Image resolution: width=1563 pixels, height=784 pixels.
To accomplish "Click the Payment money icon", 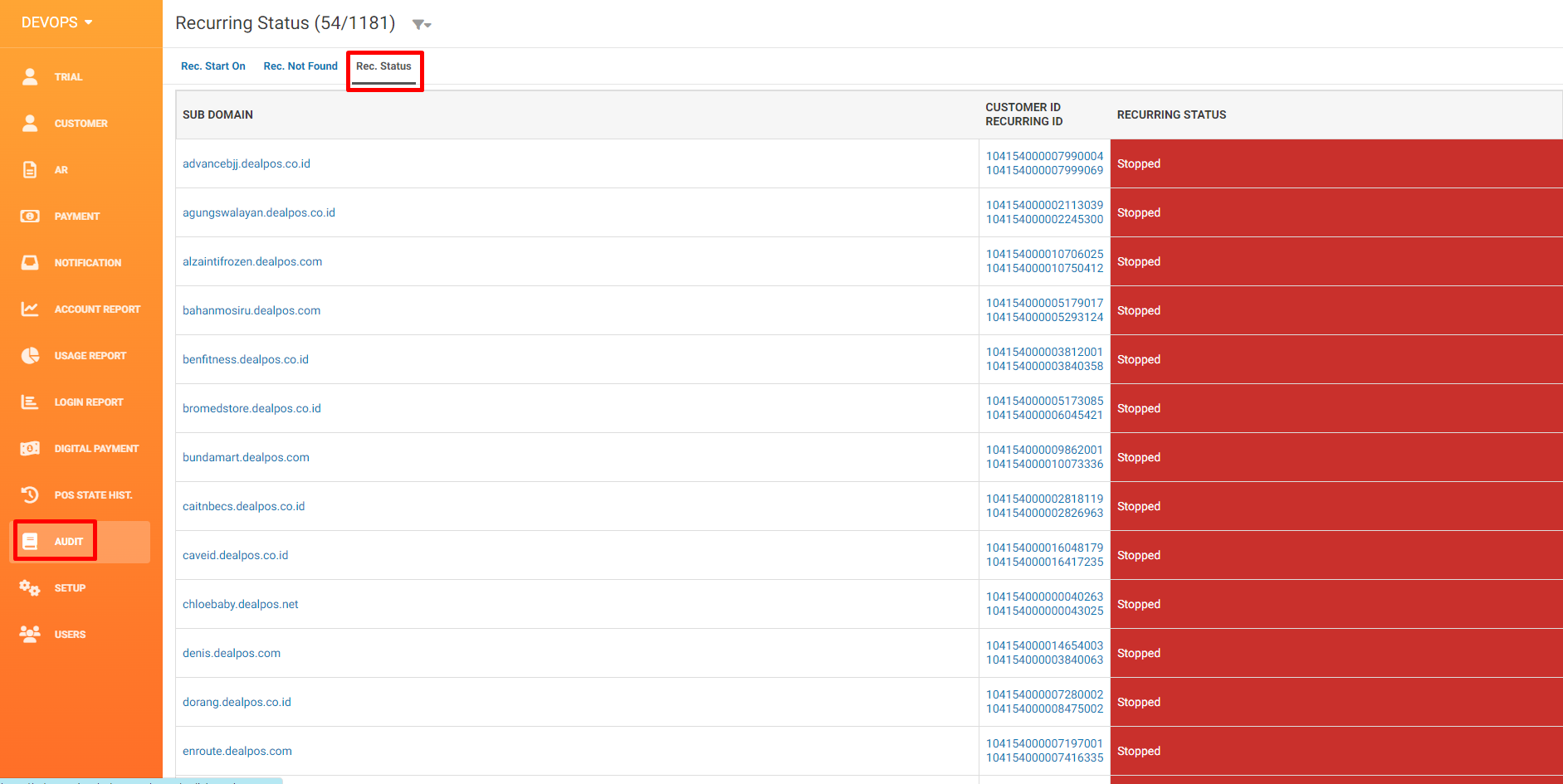I will [30, 216].
